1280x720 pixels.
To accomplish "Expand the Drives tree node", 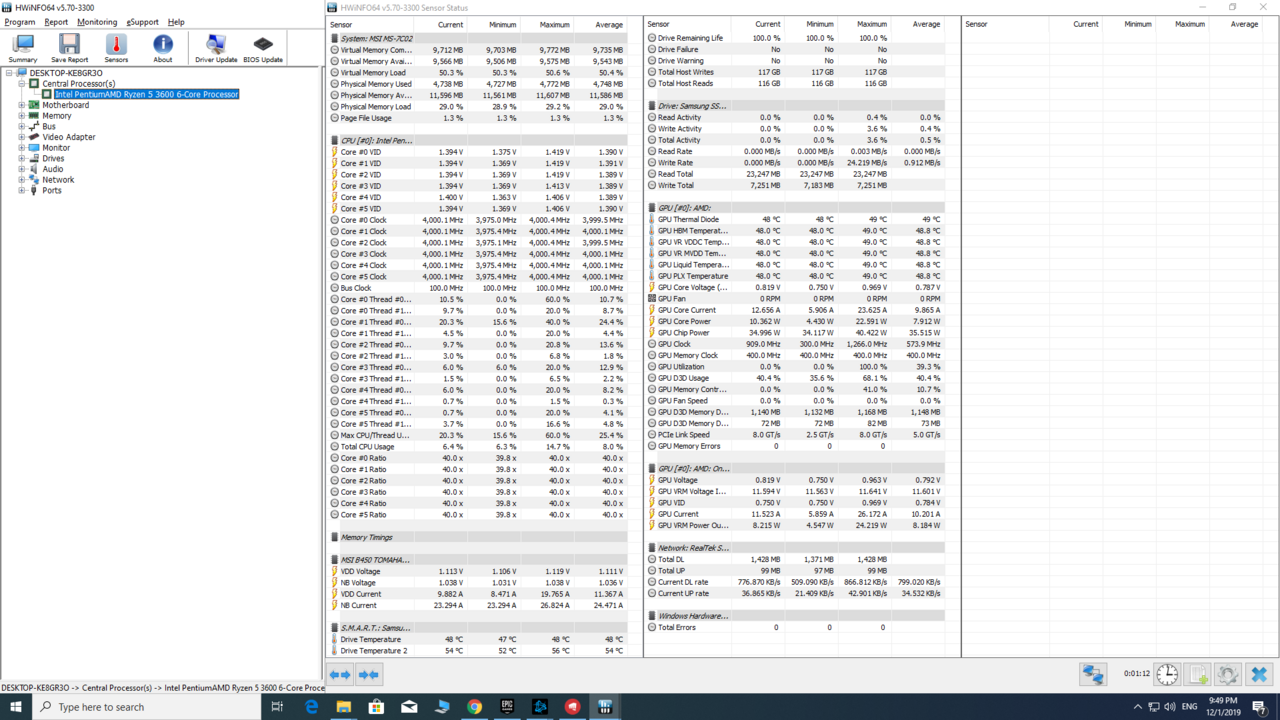I will pos(21,158).
